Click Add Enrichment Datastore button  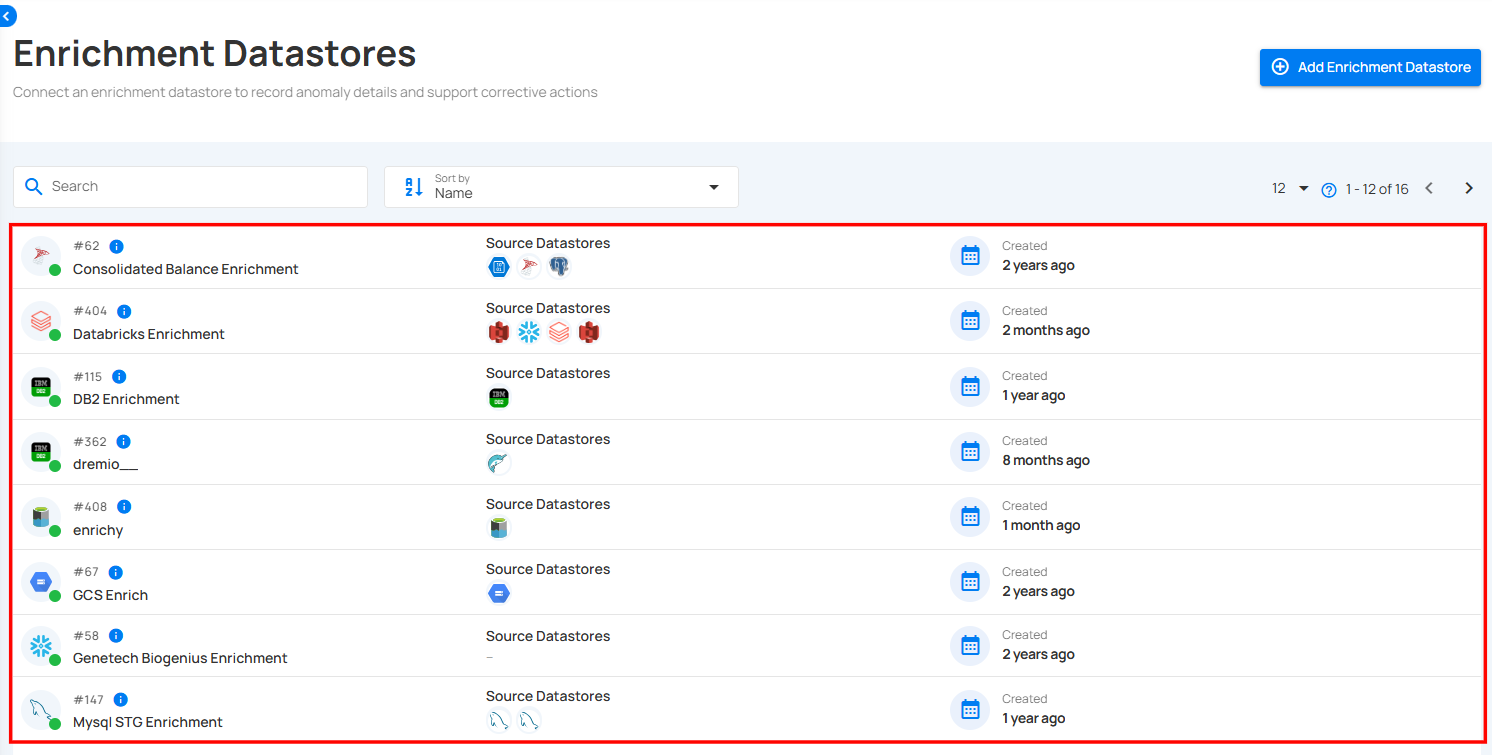tap(1370, 67)
